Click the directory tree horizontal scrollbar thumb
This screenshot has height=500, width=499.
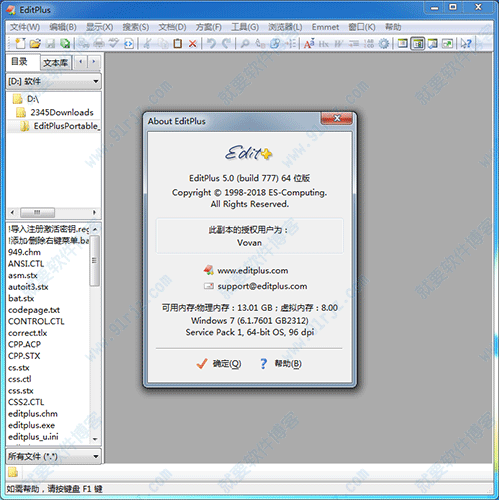pos(37,212)
